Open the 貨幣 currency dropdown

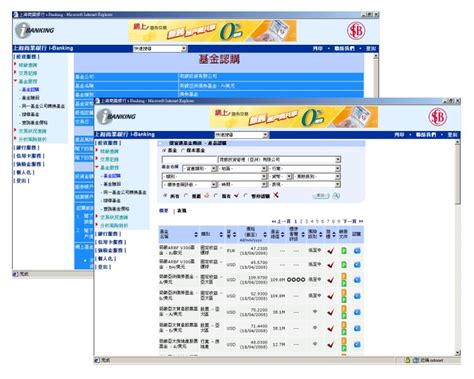tap(280, 176)
